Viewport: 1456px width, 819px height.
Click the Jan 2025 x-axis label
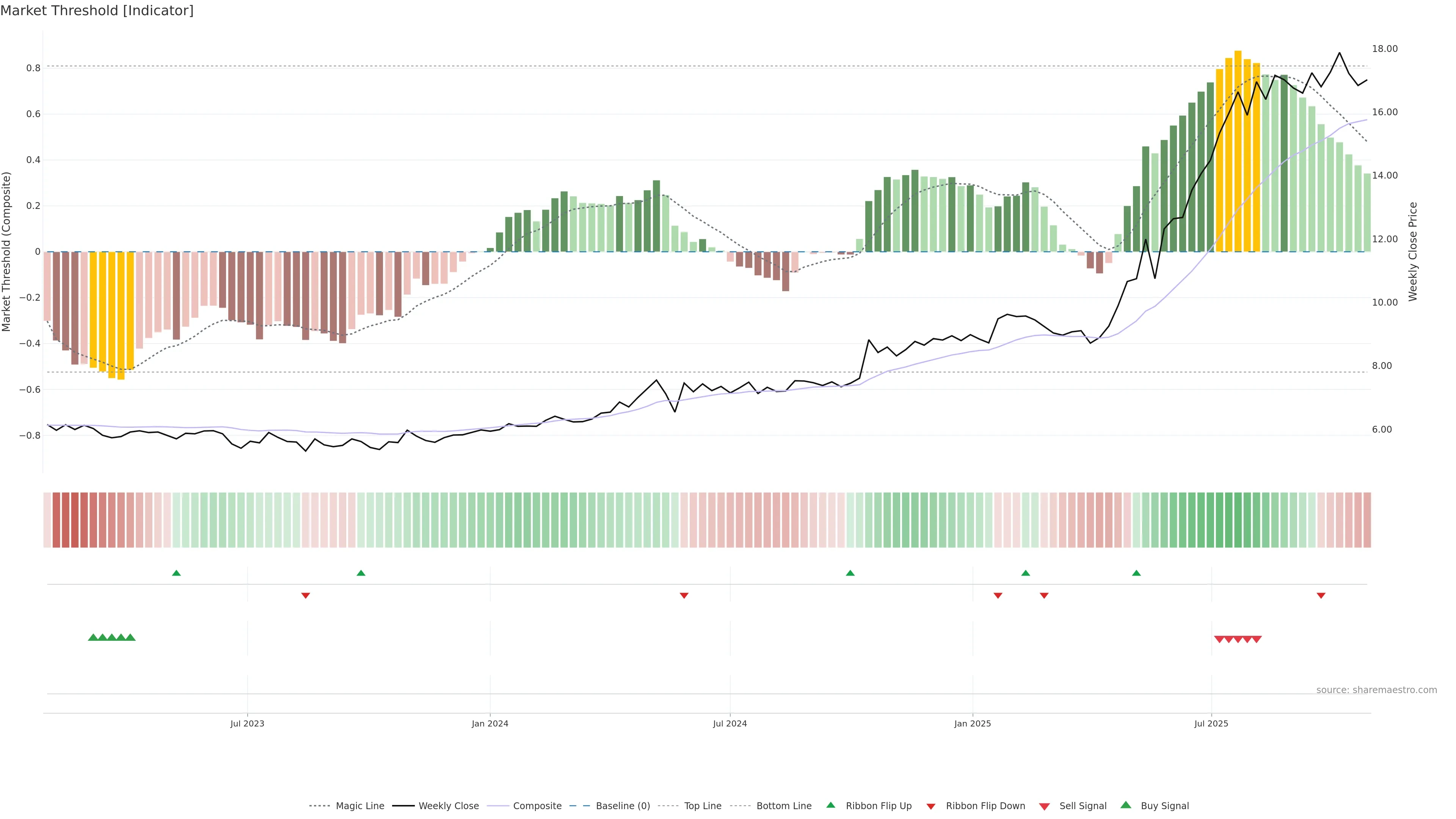tap(972, 723)
